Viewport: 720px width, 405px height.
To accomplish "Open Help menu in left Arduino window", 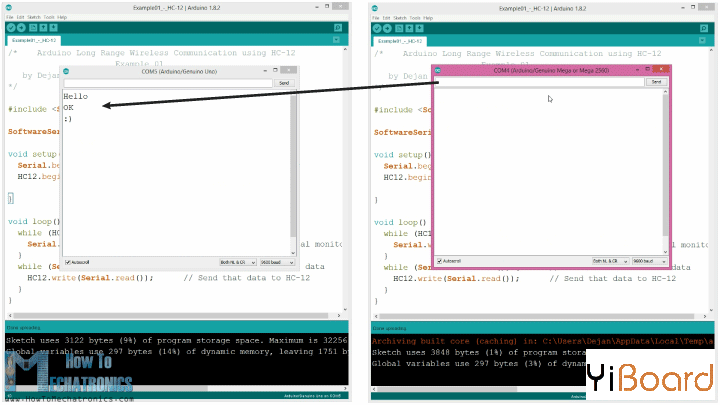I will click(x=62, y=17).
